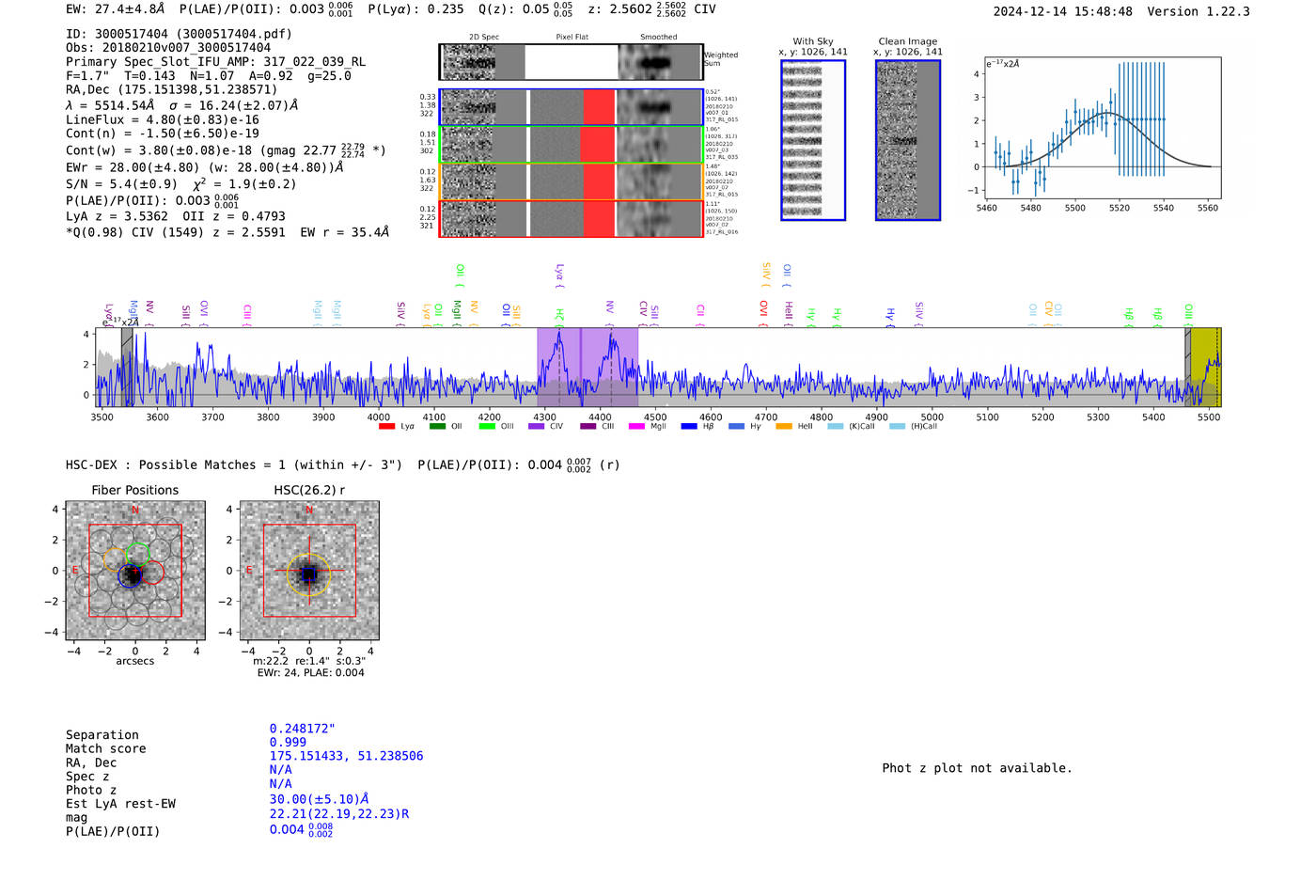The height and width of the screenshot is (896, 1316).
Task: Click the m:22.2 re:1.4" s:0.3" caption
Action: pos(309,662)
